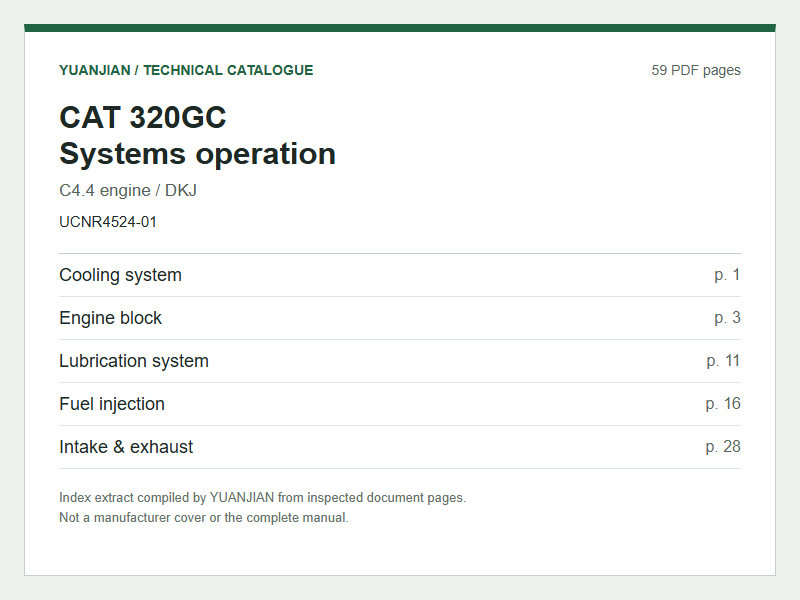Image resolution: width=800 pixels, height=600 pixels.
Task: Click page number p. 28
Action: (723, 446)
